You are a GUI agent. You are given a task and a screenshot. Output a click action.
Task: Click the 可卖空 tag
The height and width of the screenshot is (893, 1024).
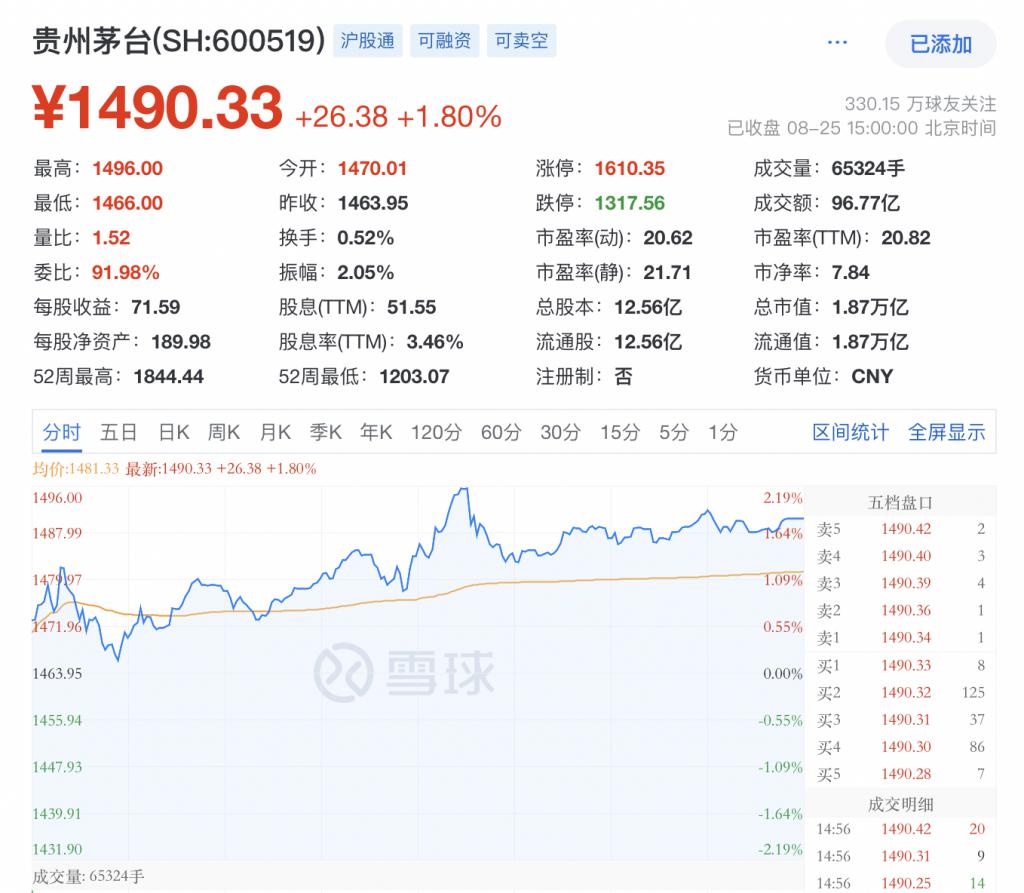coord(521,41)
